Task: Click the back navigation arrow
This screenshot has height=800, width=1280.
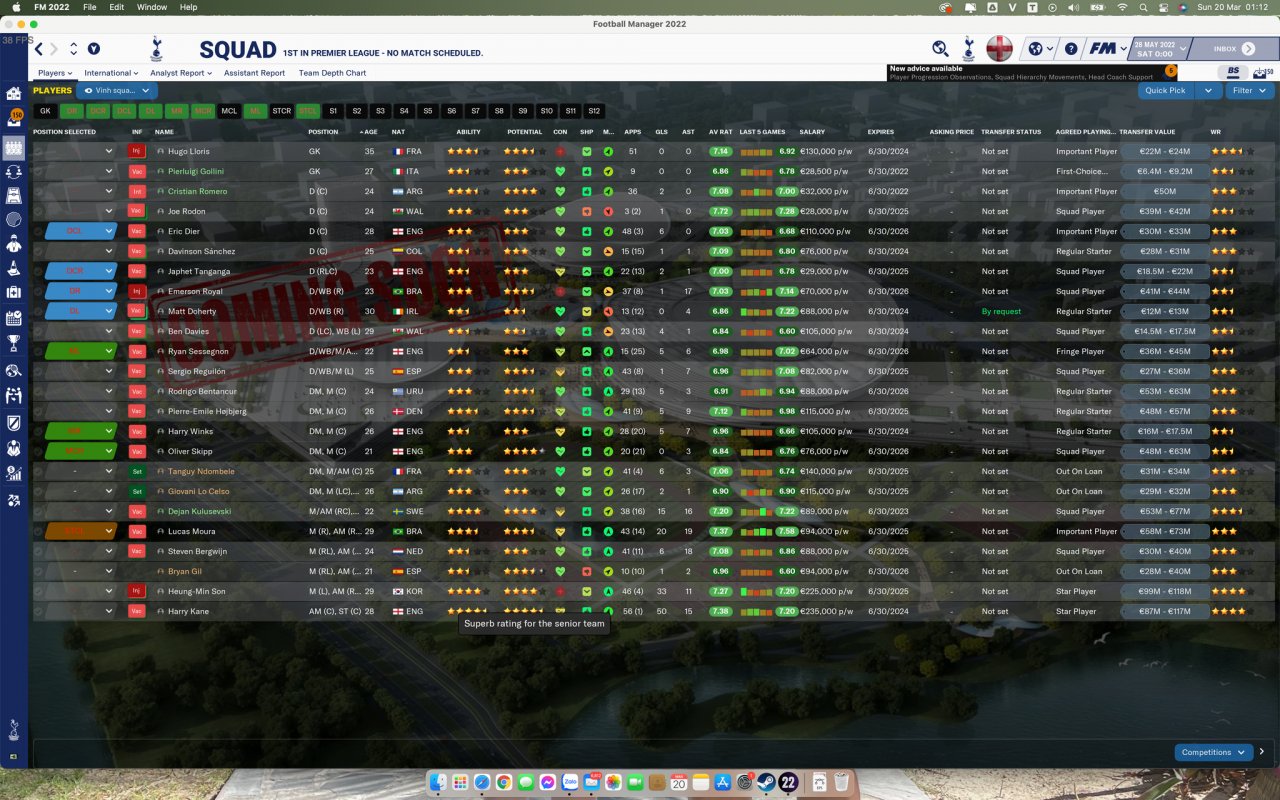Action: click(39, 49)
